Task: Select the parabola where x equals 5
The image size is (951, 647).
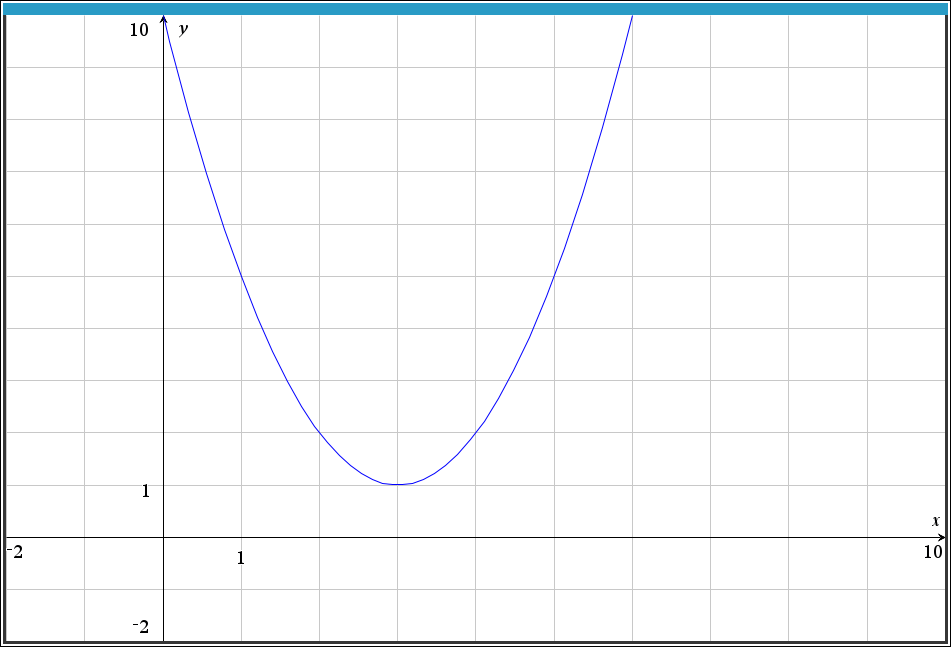Action: point(554,276)
